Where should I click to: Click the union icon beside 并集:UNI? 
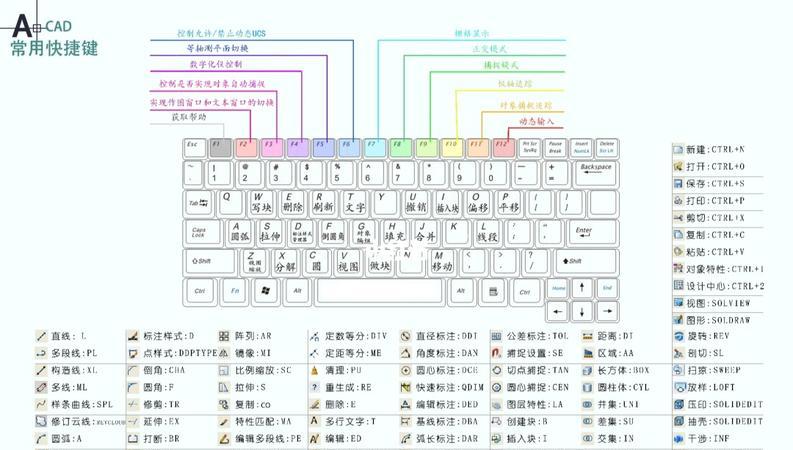click(587, 404)
